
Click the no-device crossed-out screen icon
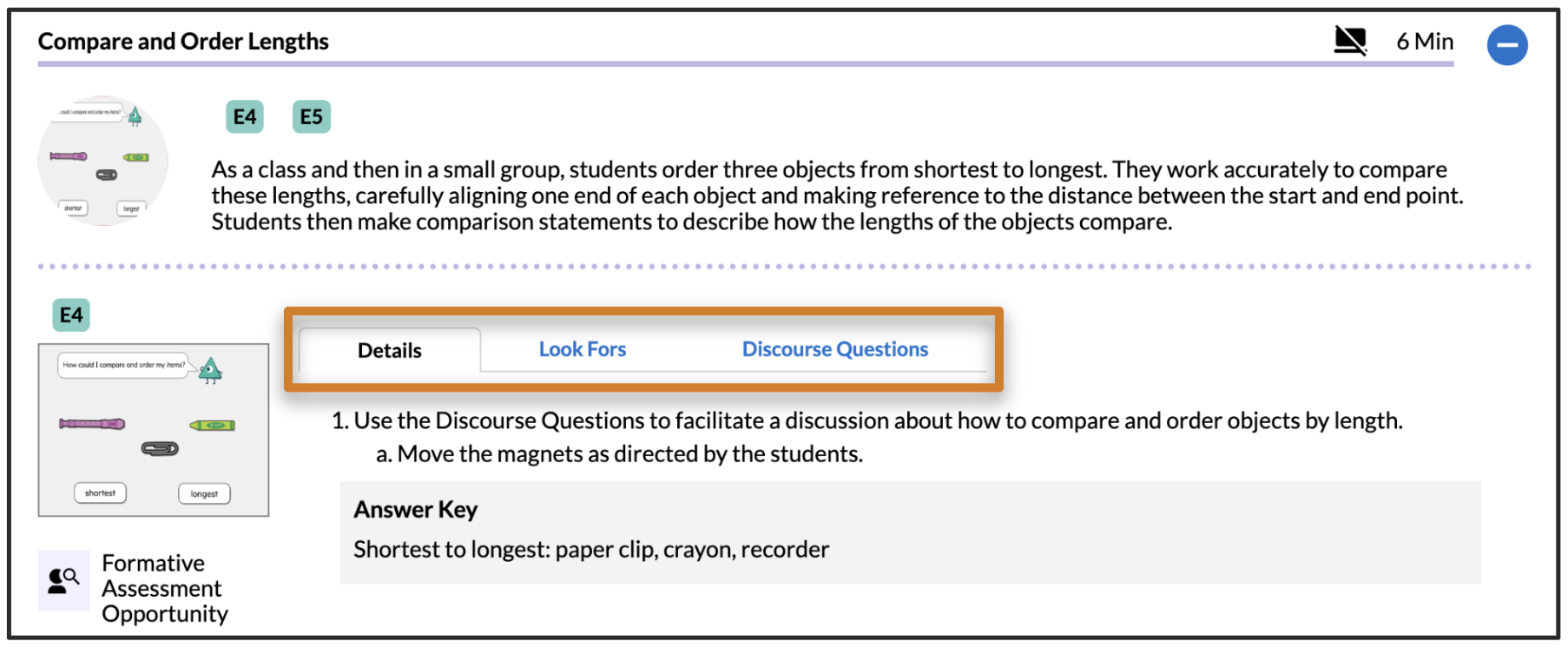[1349, 41]
